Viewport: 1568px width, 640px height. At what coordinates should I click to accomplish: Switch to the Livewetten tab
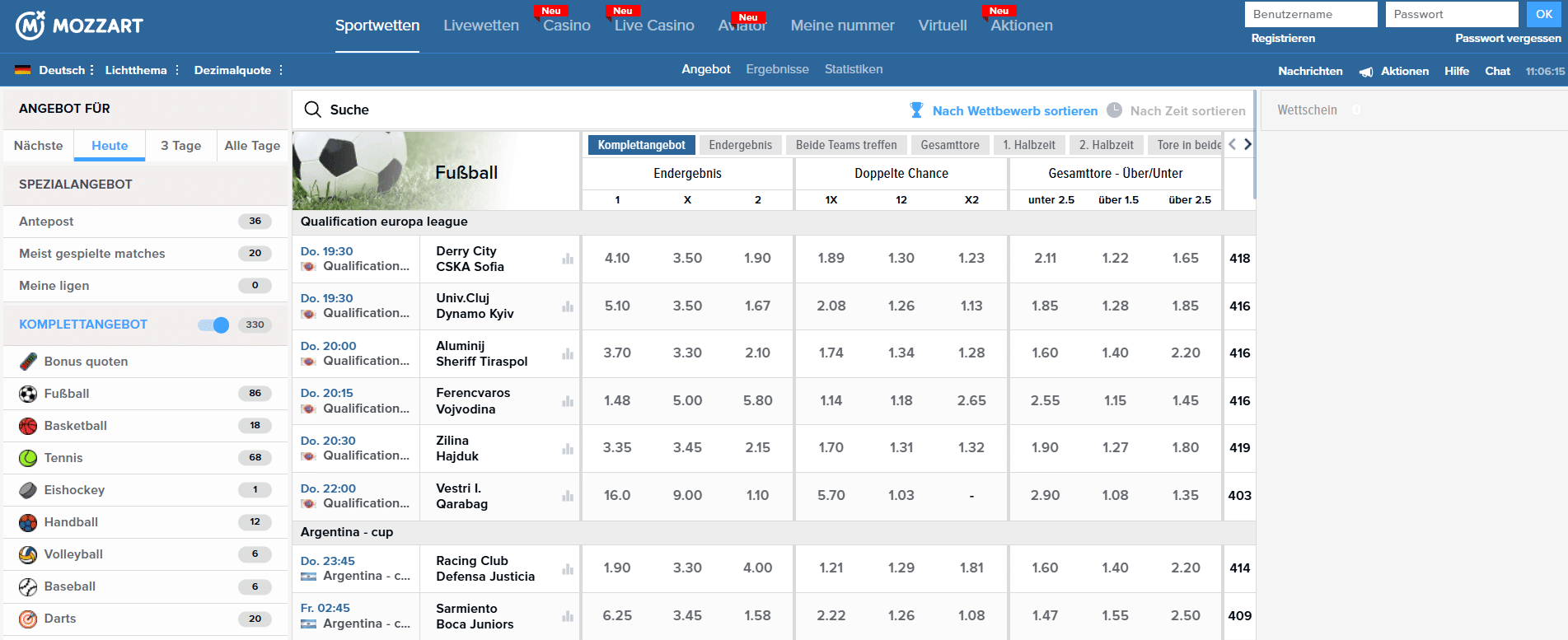tap(481, 26)
